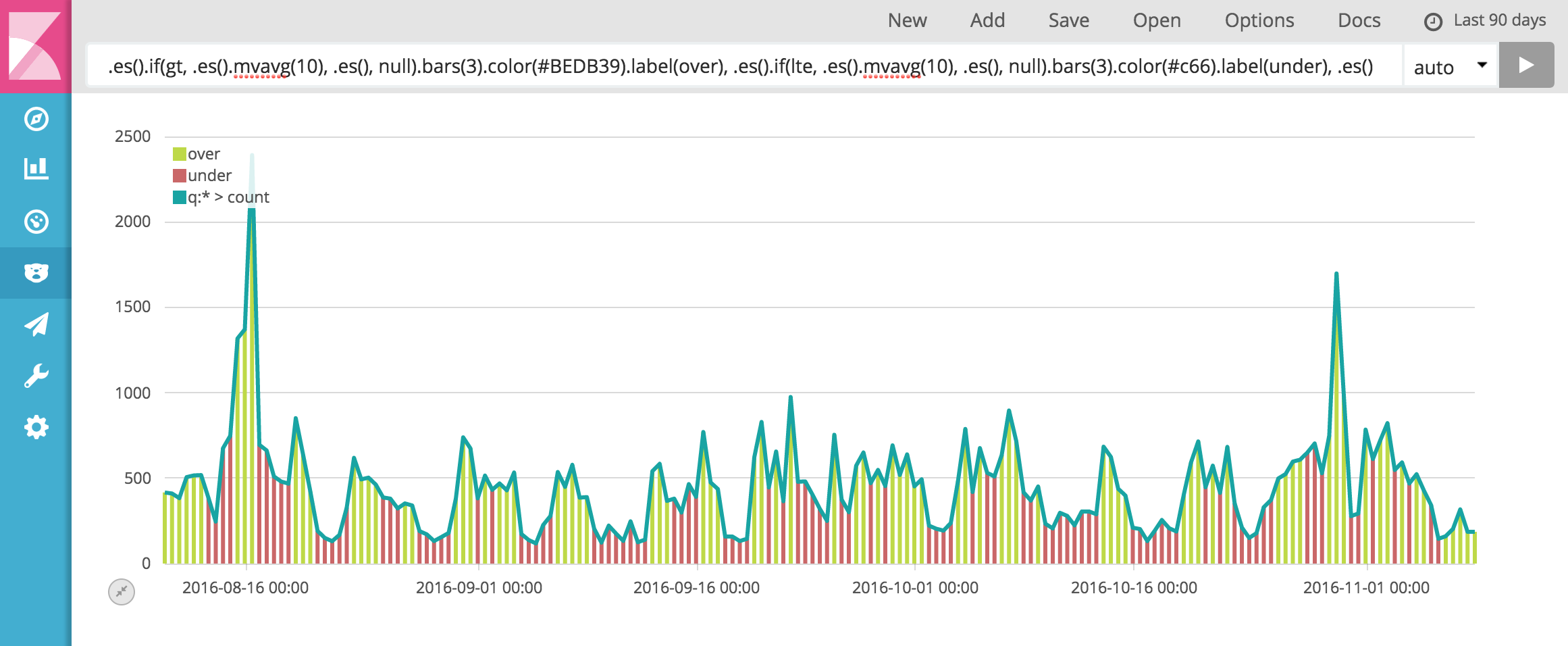This screenshot has width=1568, height=646.
Task: Click the clock icon beside Last 90 days
Action: (1433, 22)
